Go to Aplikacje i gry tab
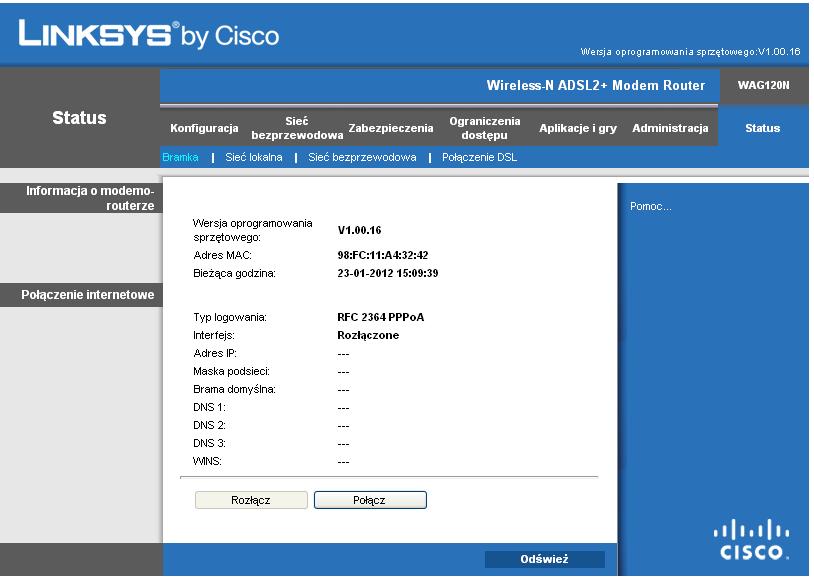The image size is (814, 580). [578, 128]
